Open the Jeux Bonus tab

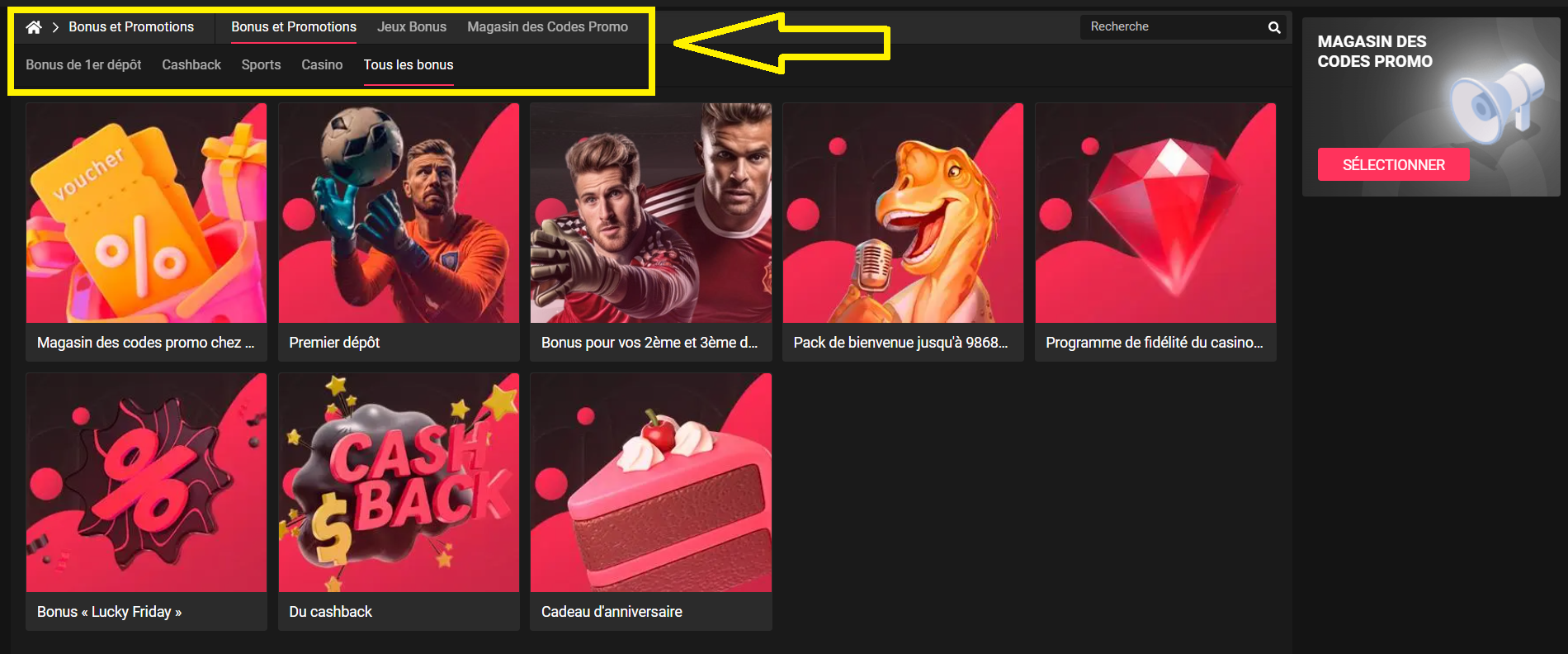(x=412, y=27)
